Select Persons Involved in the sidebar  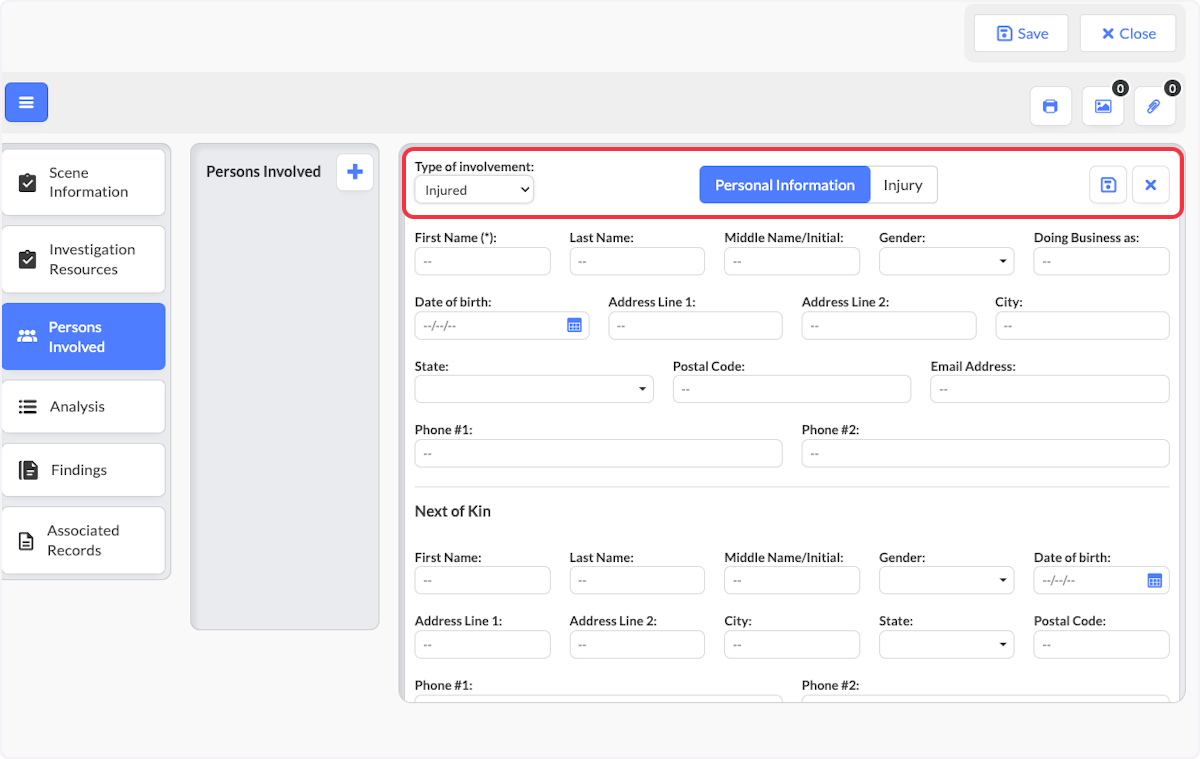click(x=83, y=337)
